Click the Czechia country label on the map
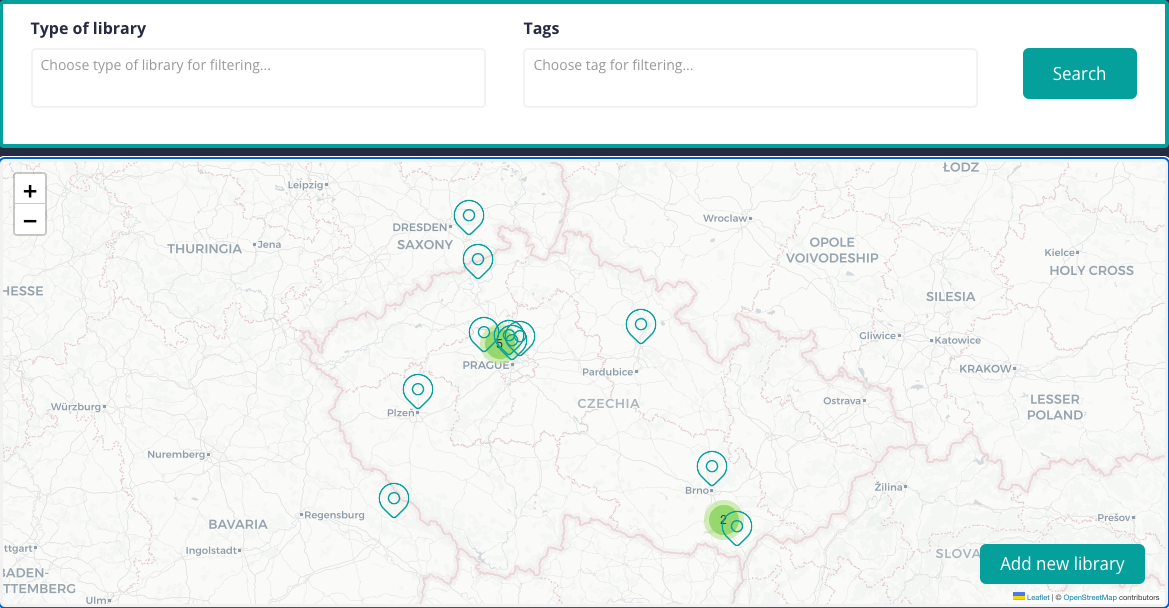This screenshot has width=1169, height=608. (608, 403)
